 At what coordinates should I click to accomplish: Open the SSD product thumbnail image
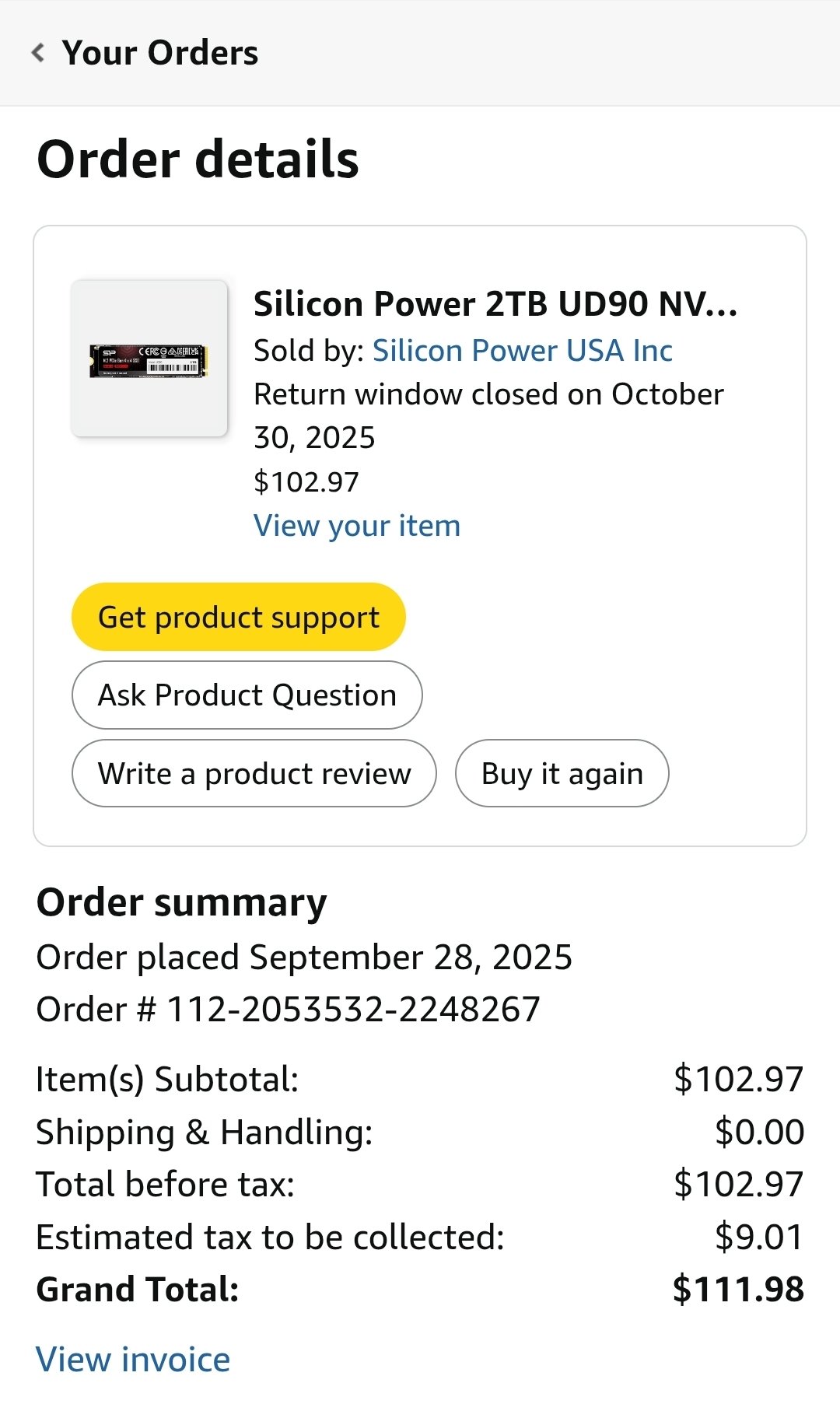pos(149,359)
